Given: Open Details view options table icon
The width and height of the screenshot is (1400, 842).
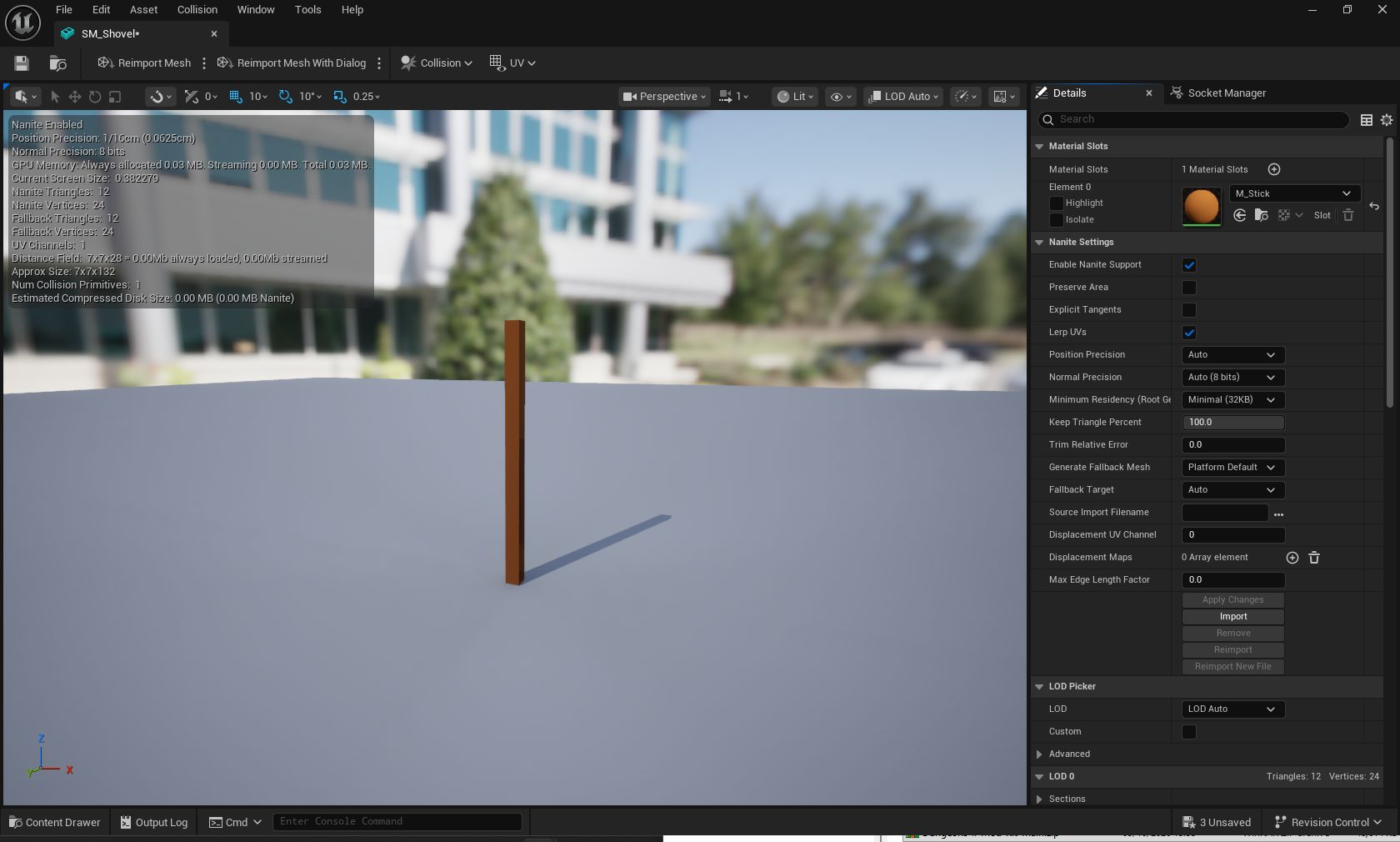Looking at the screenshot, I should pos(1367,120).
